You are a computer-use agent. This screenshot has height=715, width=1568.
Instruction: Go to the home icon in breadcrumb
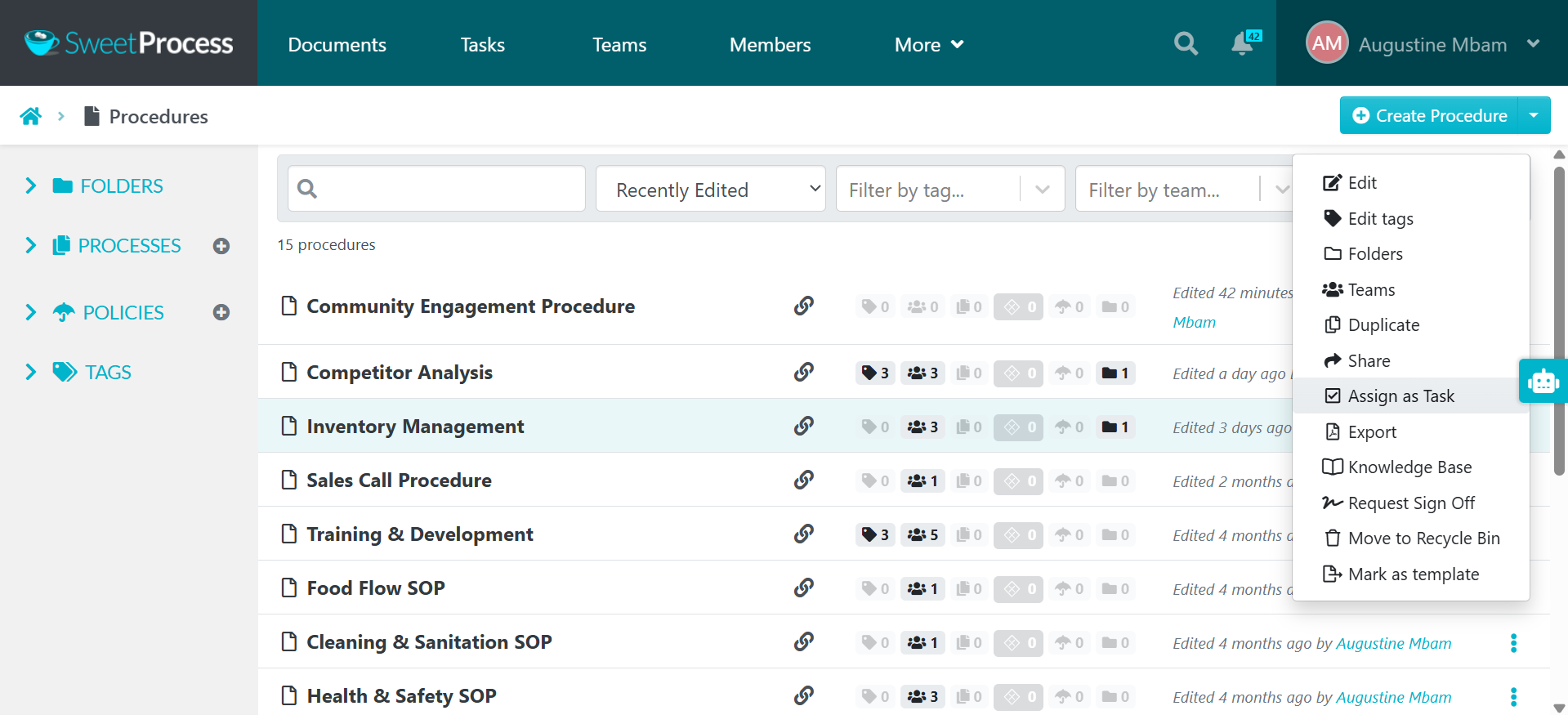tap(31, 116)
